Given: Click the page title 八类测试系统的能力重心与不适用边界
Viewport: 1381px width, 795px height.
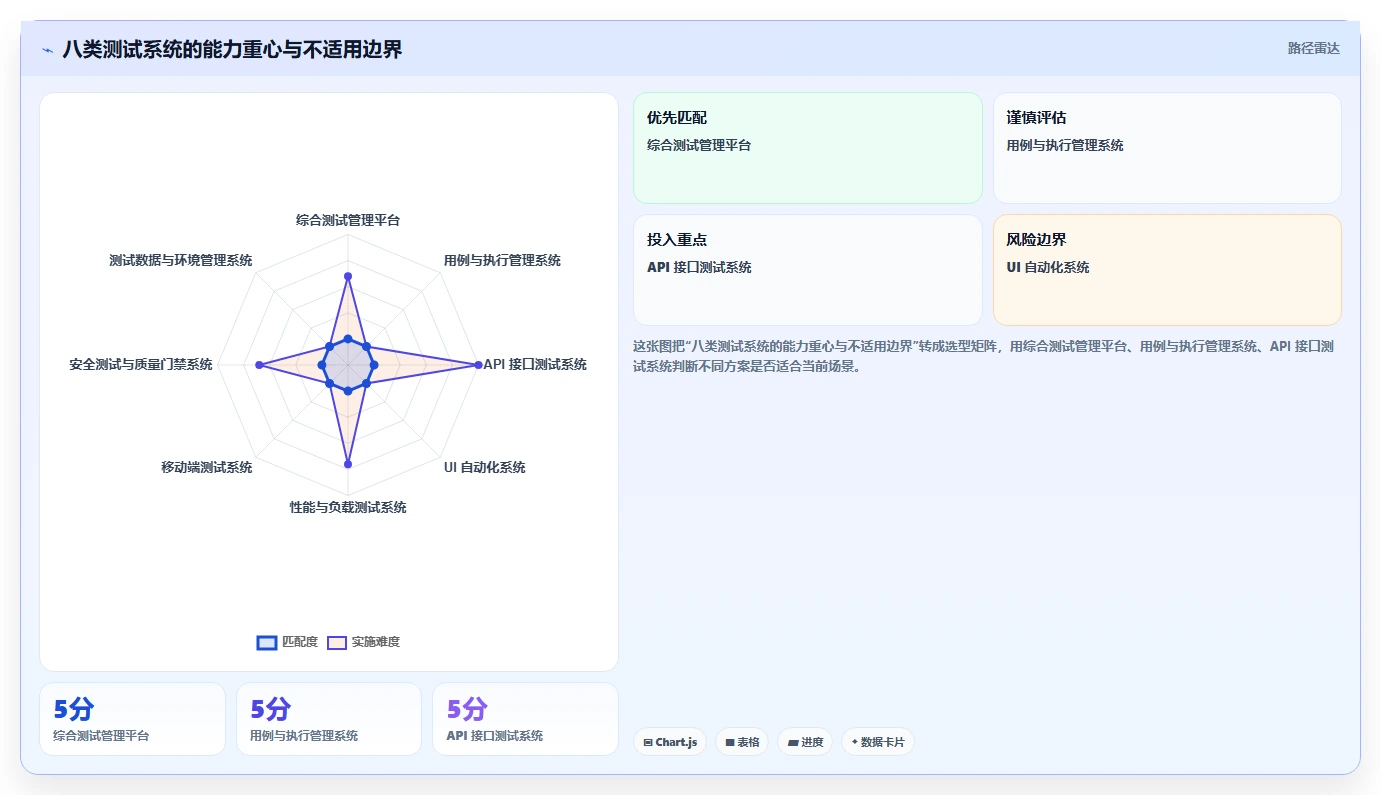Looking at the screenshot, I should coord(232,49).
